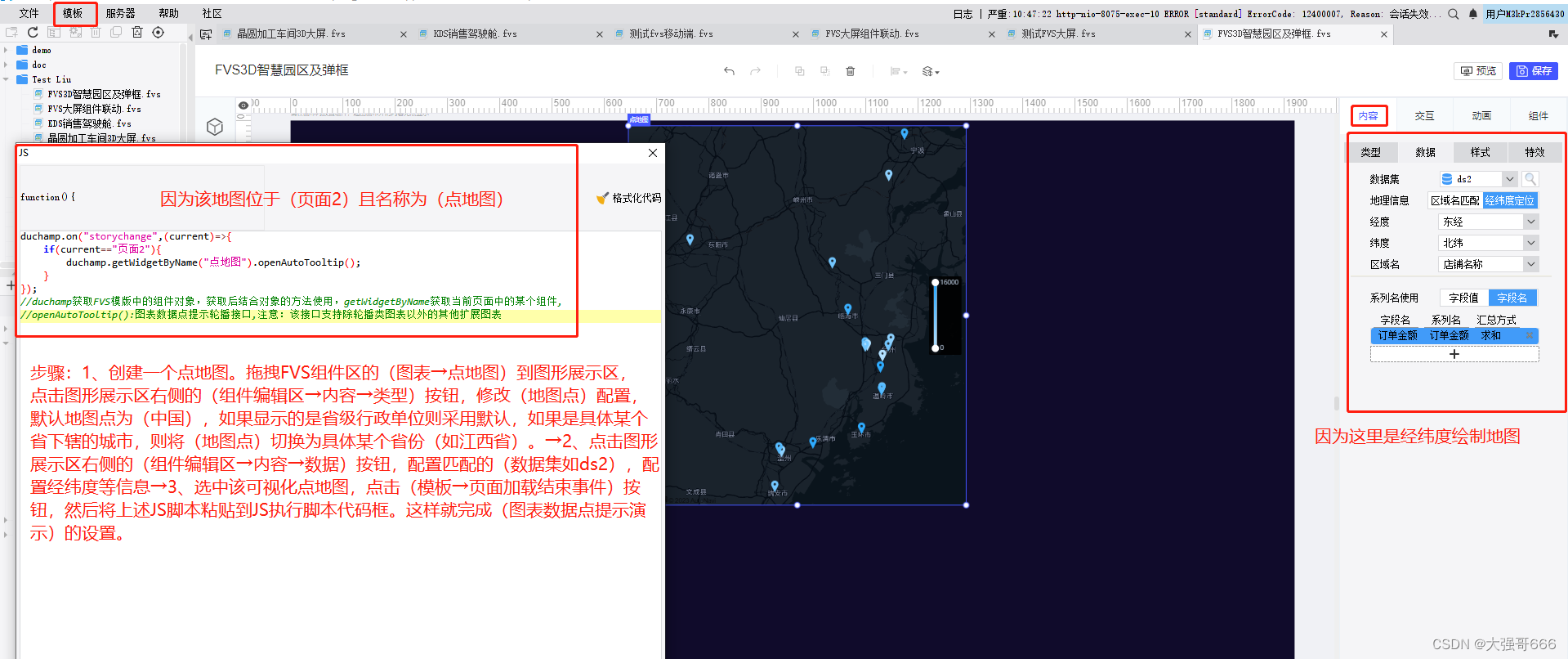Select 字段值 for series name usage
1568x659 pixels.
[1463, 298]
